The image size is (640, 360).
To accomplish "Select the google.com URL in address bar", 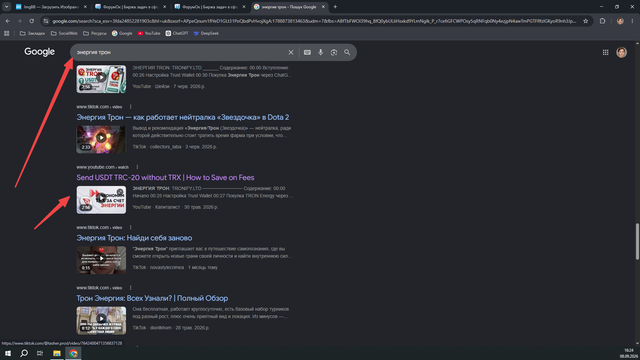I will (x=314, y=21).
